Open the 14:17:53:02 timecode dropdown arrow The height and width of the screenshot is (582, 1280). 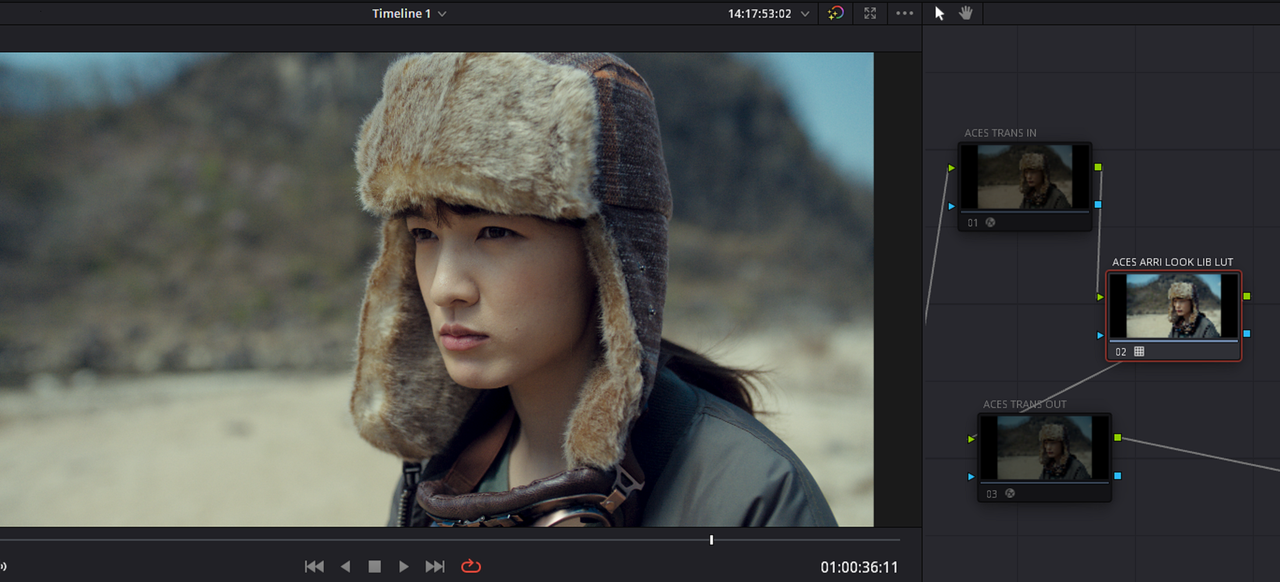point(805,14)
